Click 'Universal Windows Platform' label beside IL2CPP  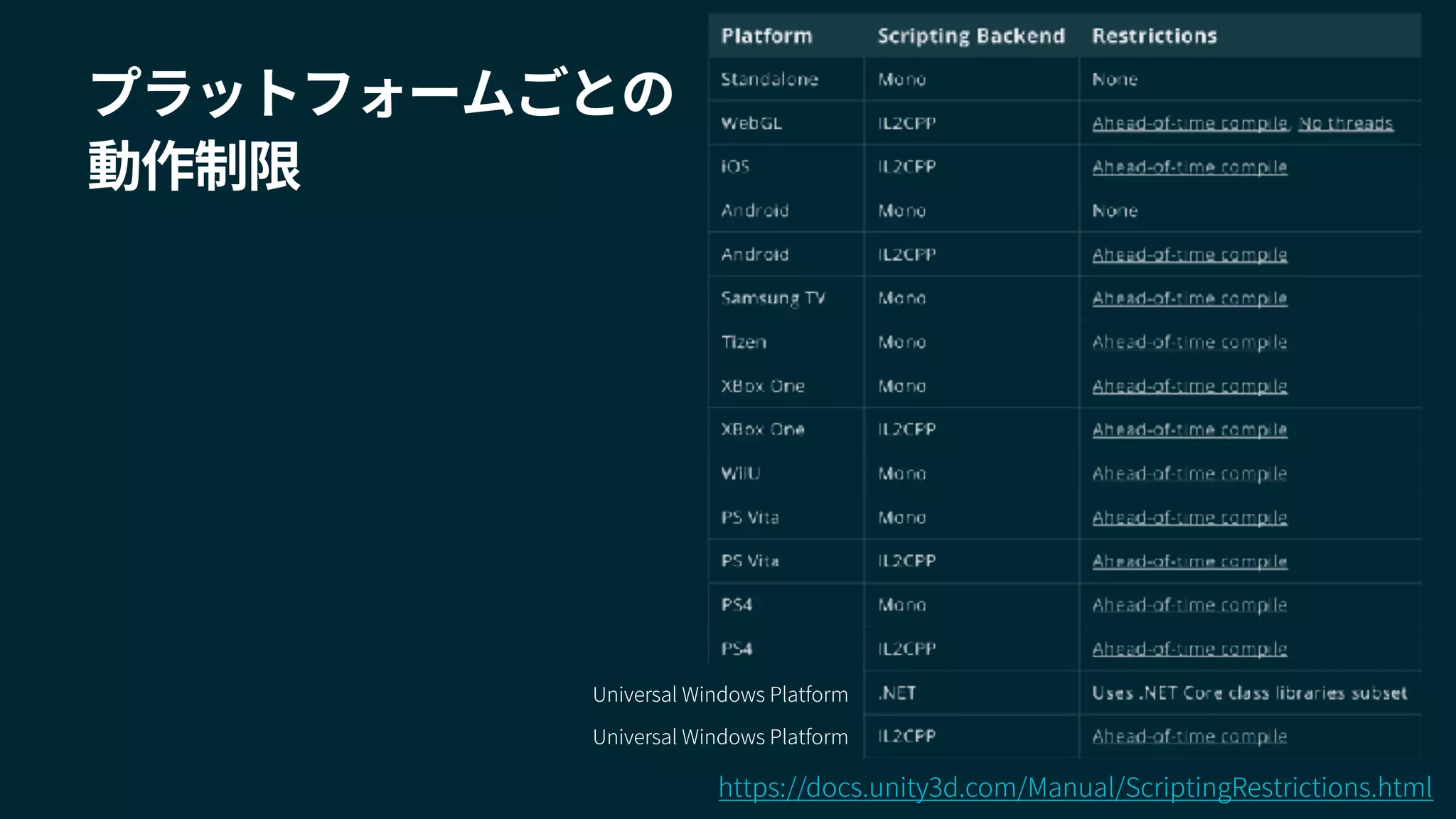pos(720,737)
